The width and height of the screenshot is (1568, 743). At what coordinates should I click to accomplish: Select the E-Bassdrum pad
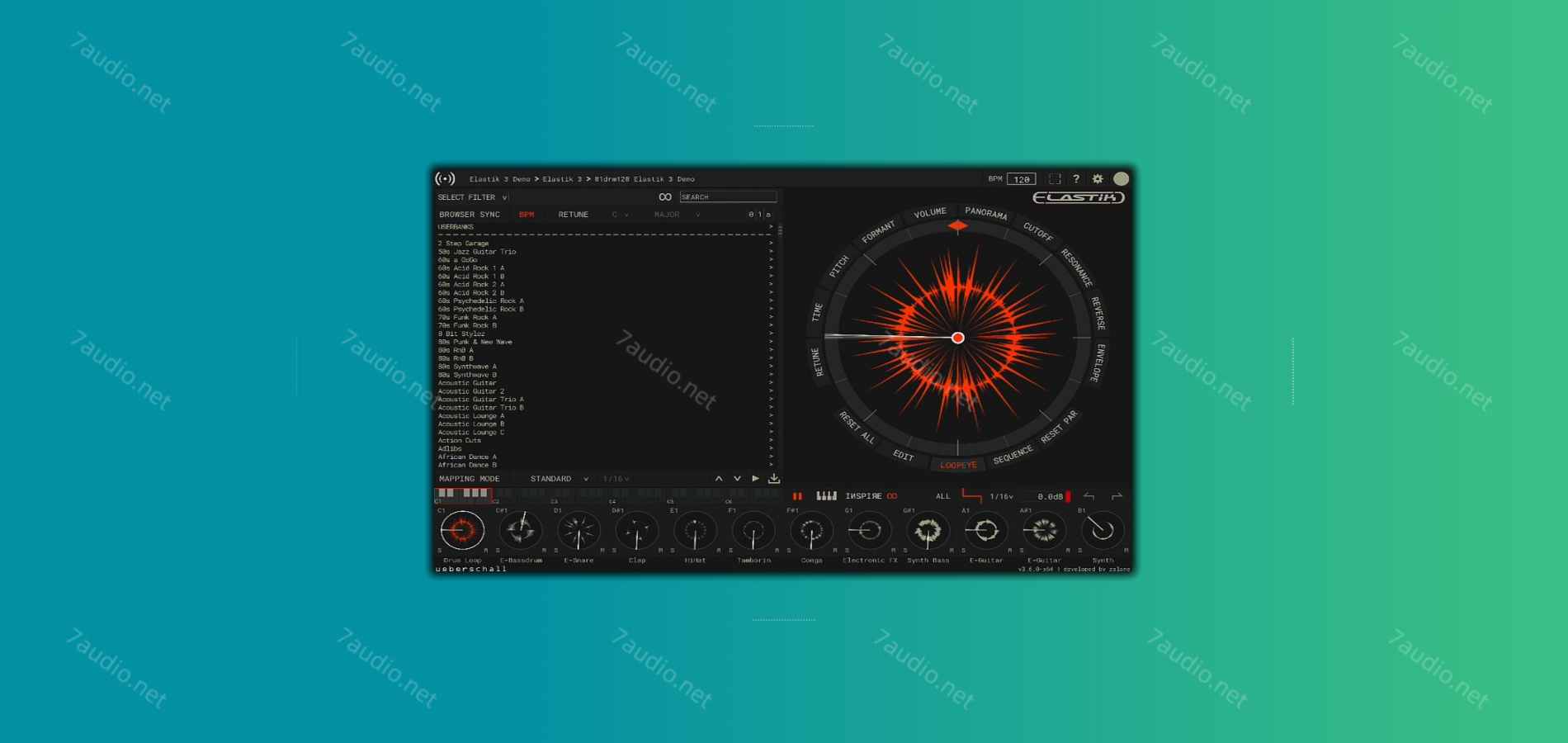coord(521,530)
